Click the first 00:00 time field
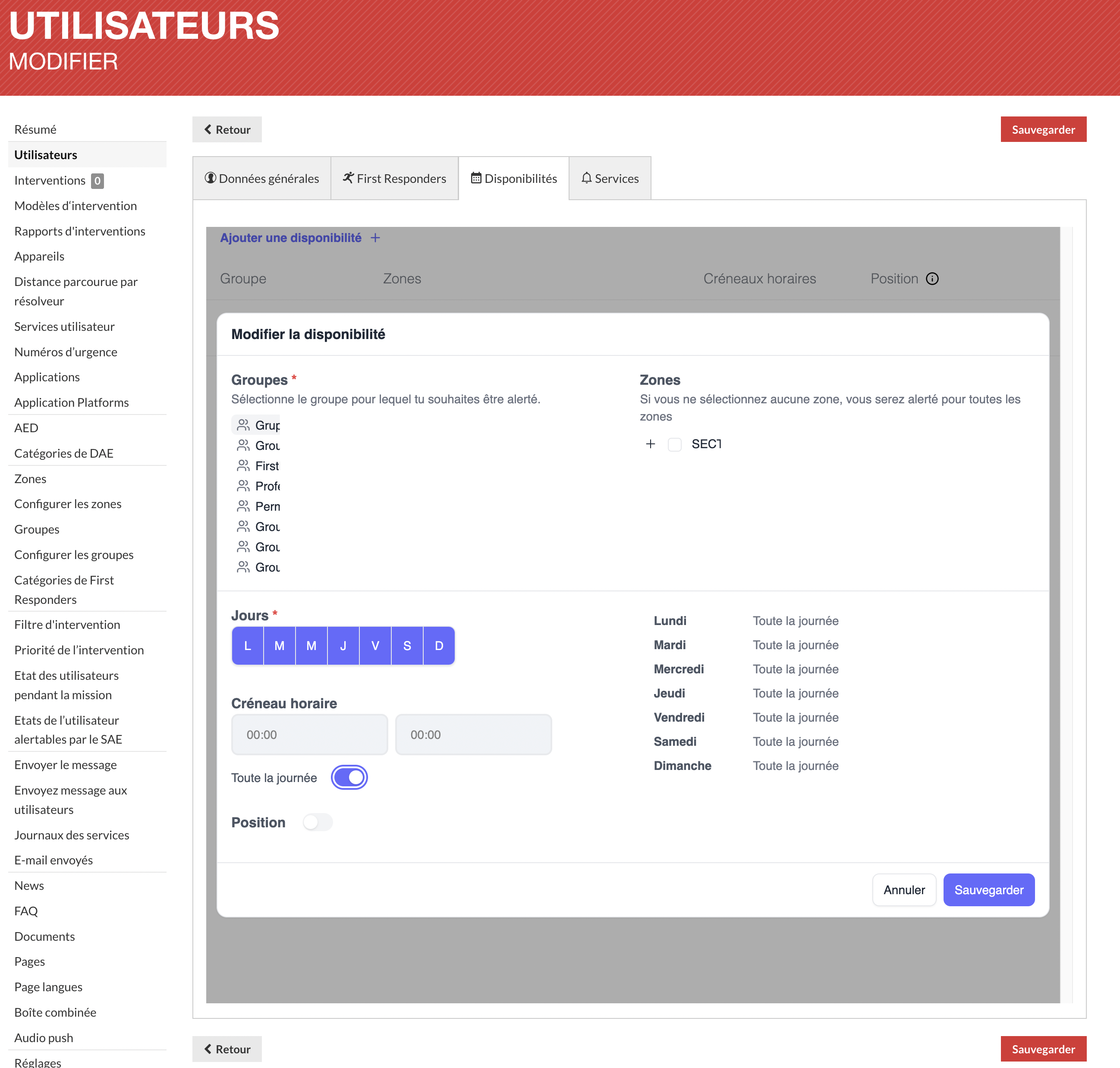Viewport: 1120px width, 1068px height. (x=309, y=735)
